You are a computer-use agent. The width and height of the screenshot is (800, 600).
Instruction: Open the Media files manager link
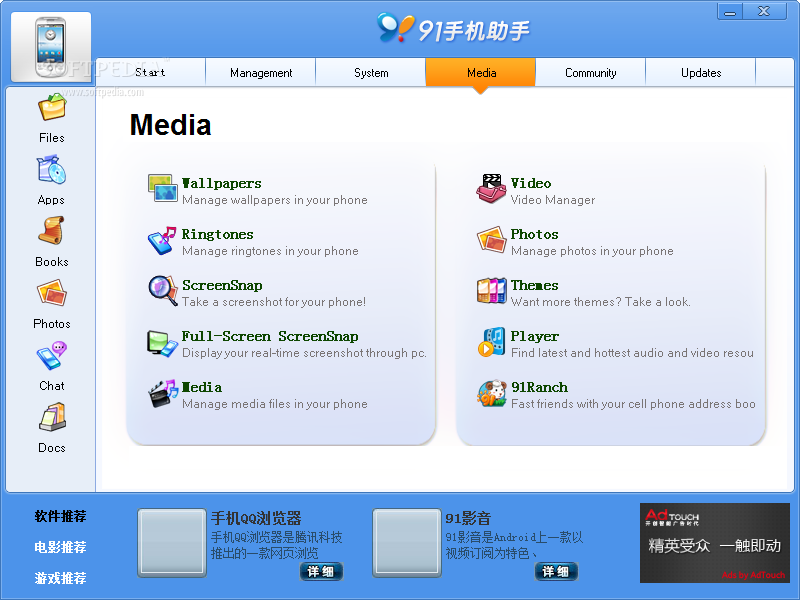(x=202, y=387)
